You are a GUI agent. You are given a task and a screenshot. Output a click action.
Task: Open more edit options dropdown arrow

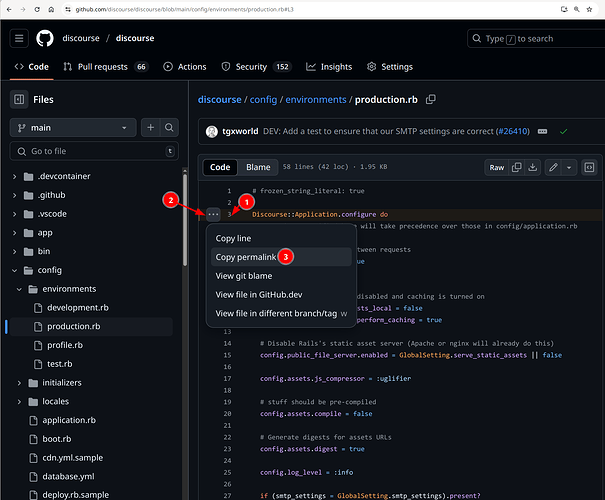pyautogui.click(x=569, y=167)
